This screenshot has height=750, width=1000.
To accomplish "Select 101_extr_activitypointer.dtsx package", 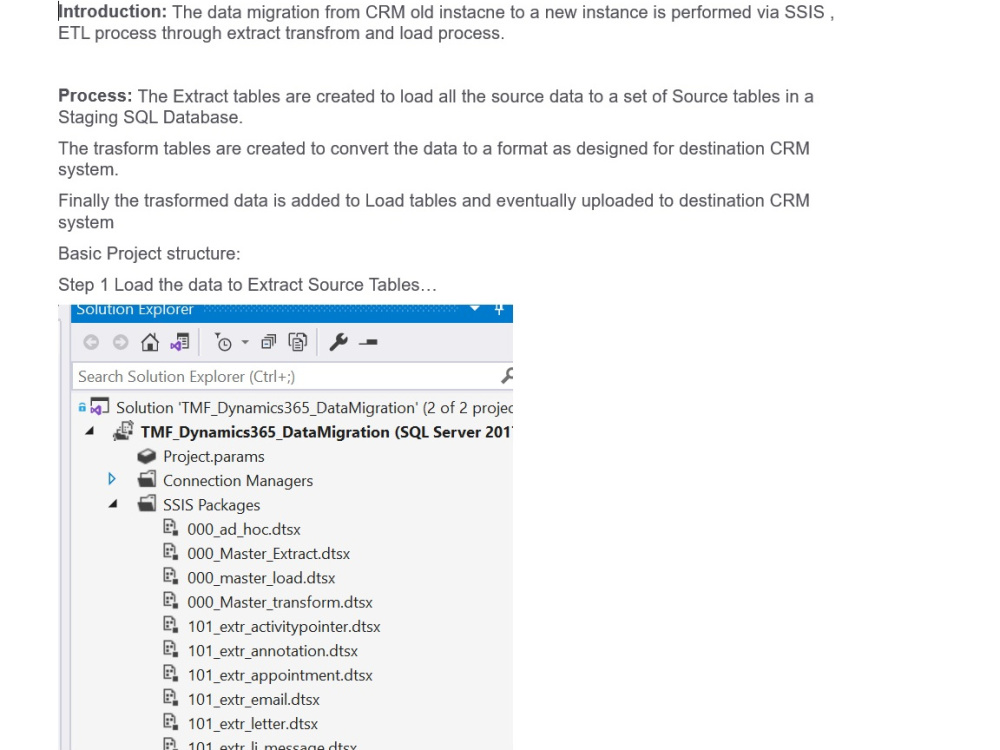I will [284, 627].
